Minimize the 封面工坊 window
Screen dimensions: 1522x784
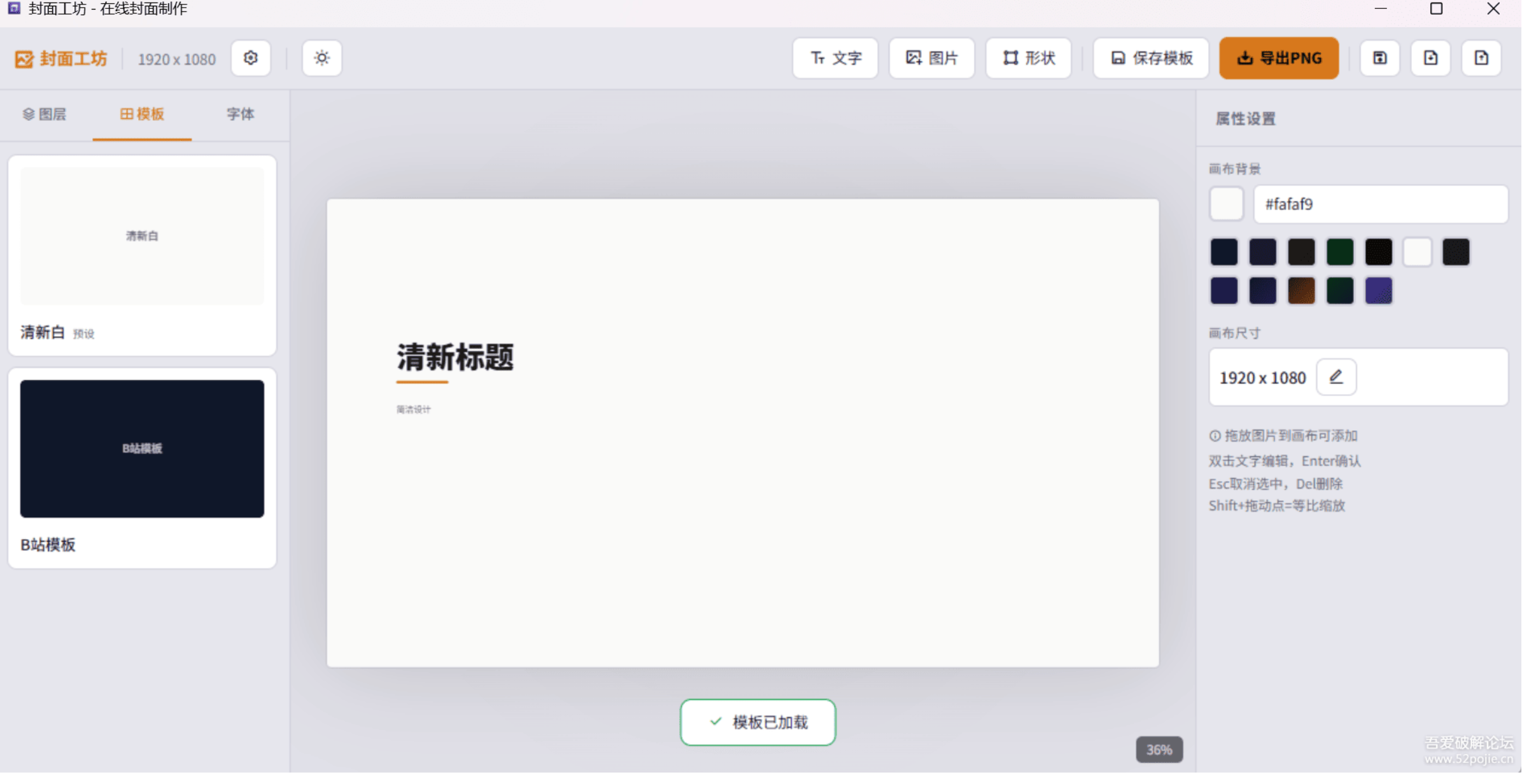1381,9
